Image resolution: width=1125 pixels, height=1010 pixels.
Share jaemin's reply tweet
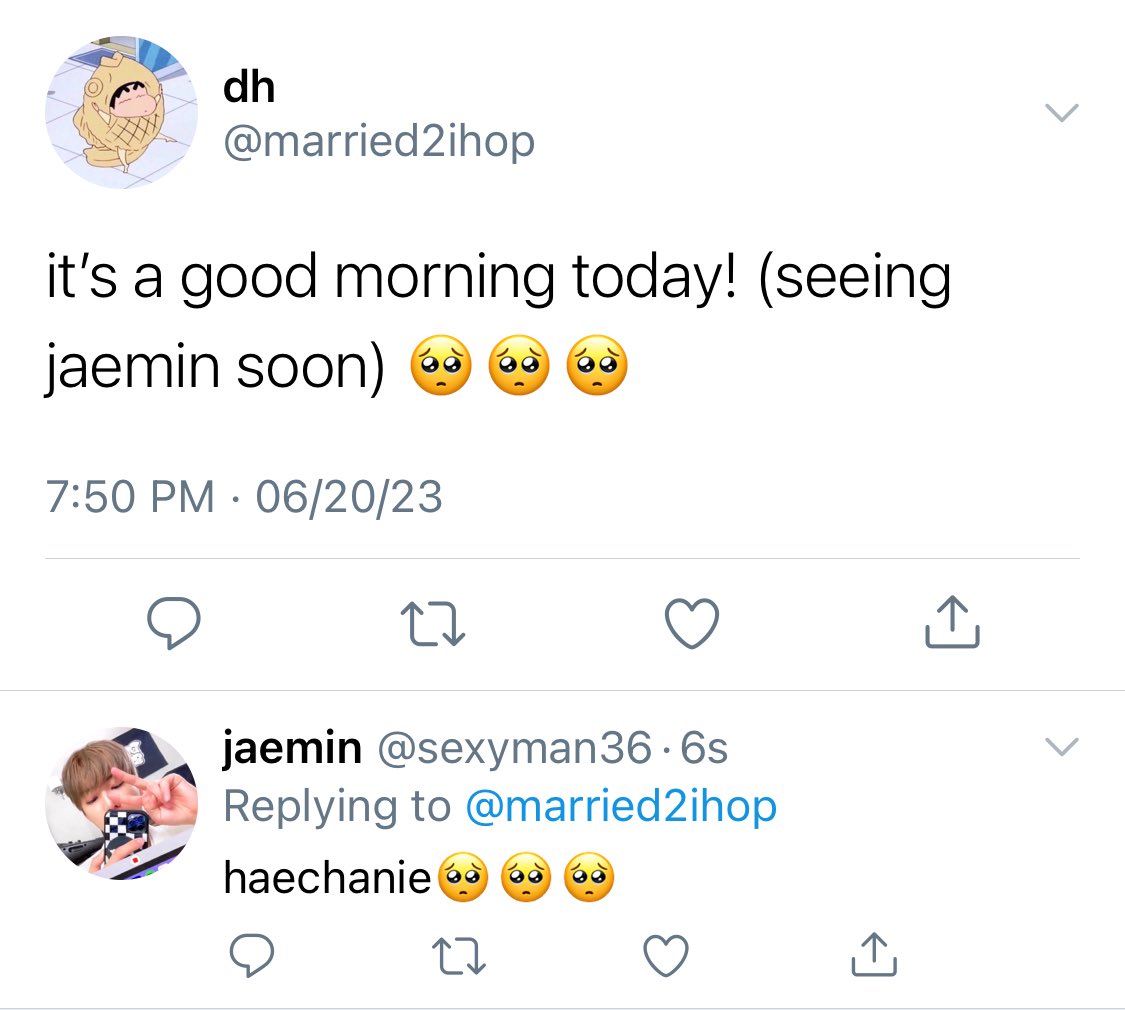[x=874, y=954]
